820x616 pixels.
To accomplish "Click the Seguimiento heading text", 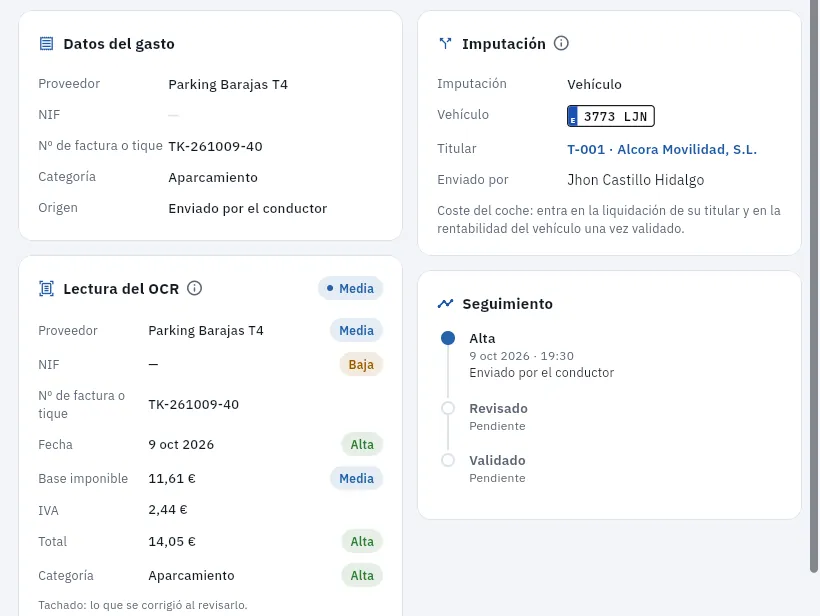I will point(507,304).
